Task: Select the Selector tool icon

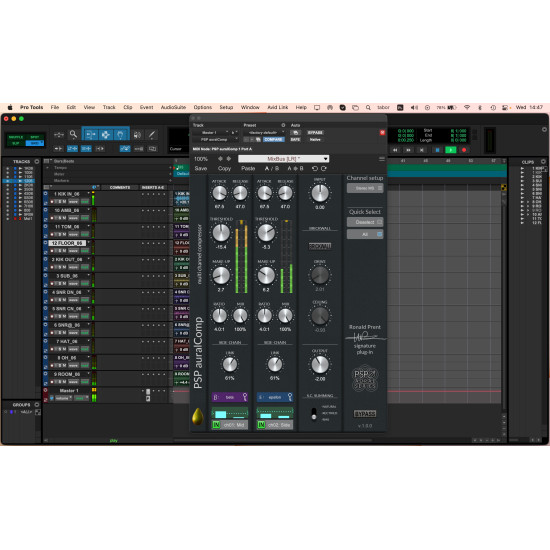Action: tap(105, 135)
